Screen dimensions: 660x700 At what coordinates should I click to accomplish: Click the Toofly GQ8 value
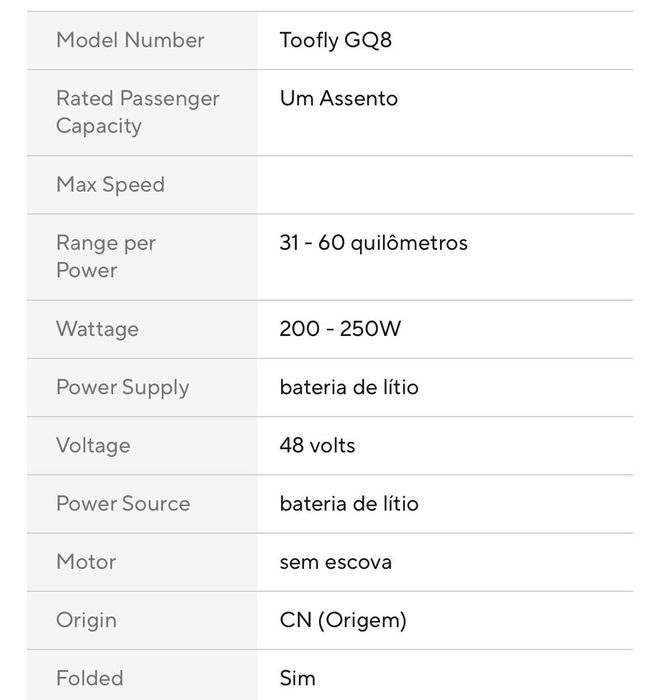[x=335, y=40]
